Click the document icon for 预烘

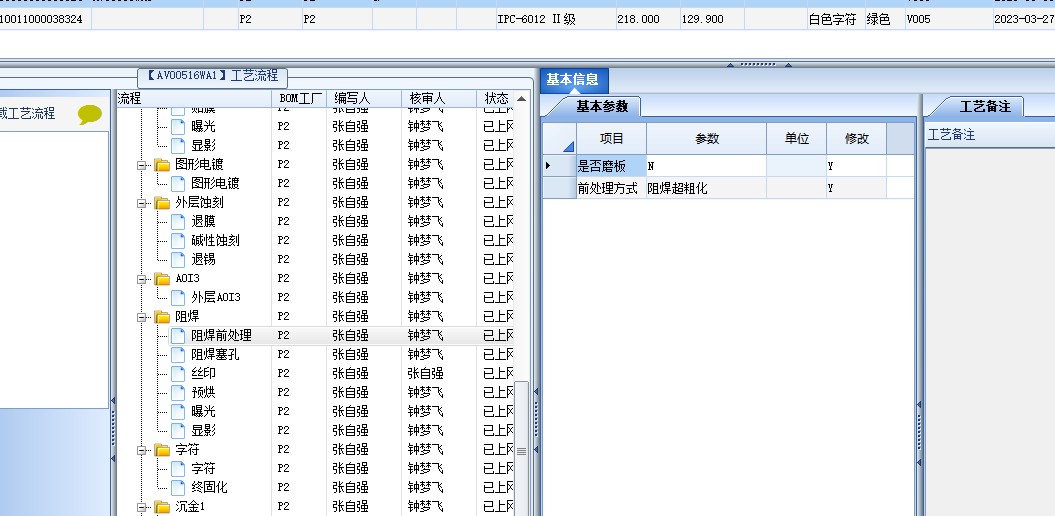178,392
